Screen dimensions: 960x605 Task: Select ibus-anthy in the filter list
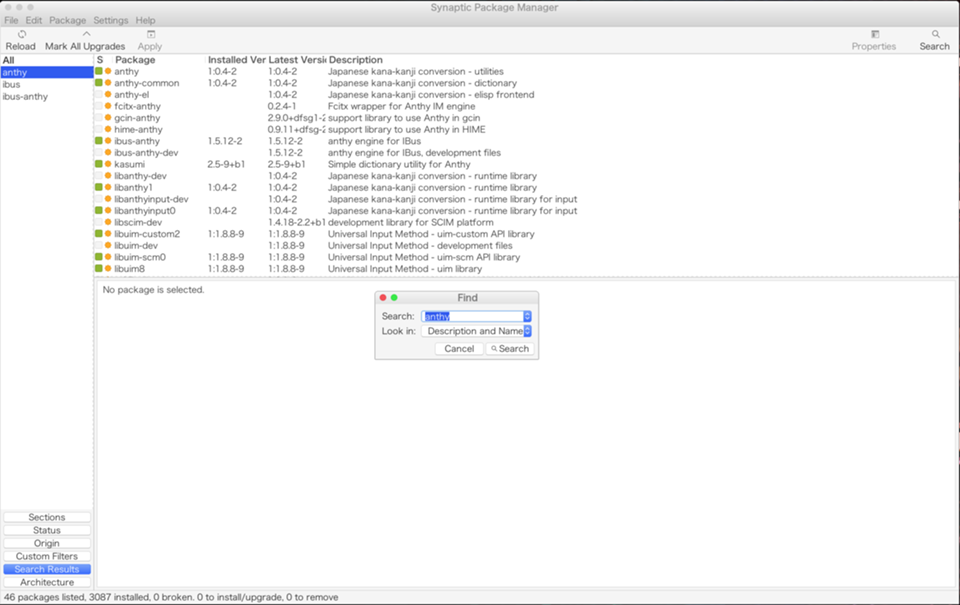[x=25, y=97]
